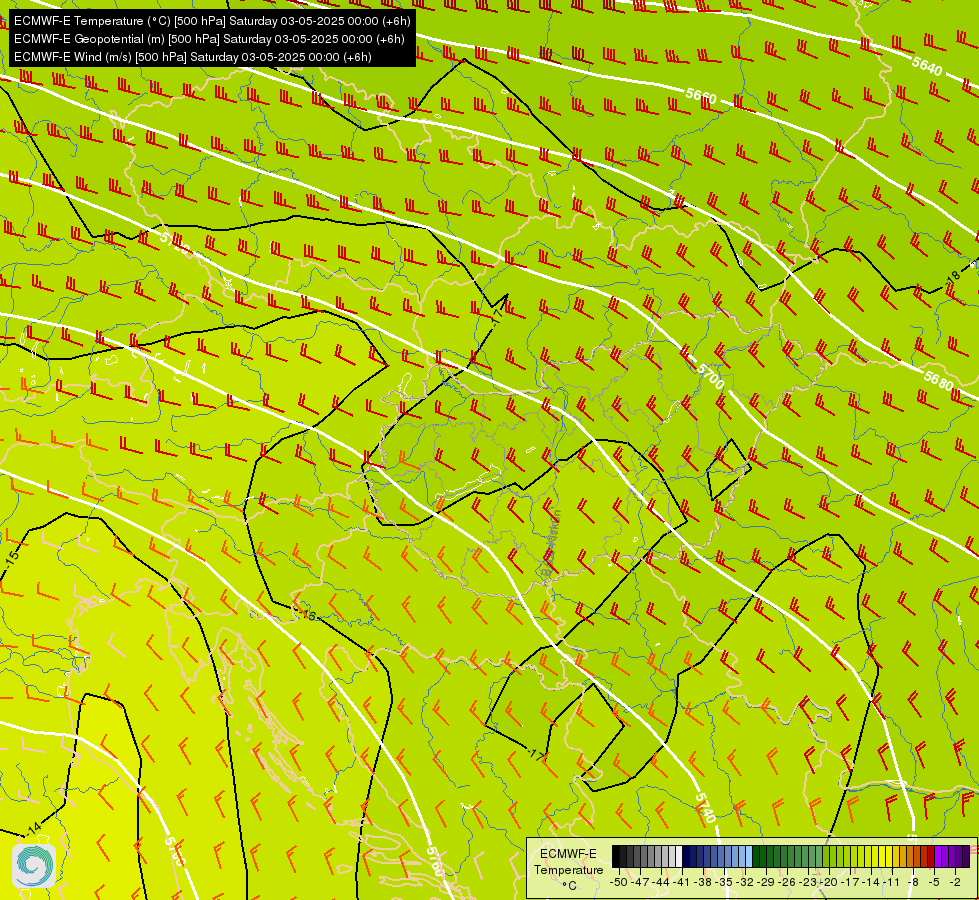This screenshot has width=979, height=900.
Task: Click the -17 label on the small closed southern contour
Action: (536, 754)
